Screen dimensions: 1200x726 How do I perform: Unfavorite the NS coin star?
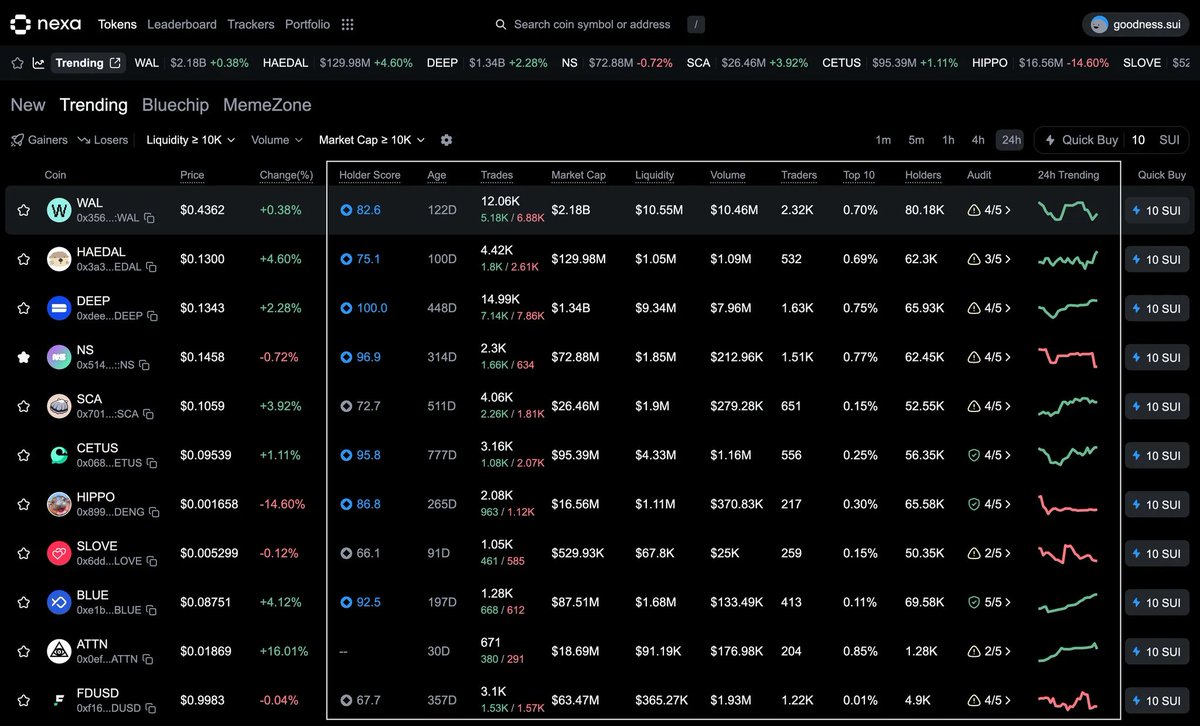click(x=23, y=357)
